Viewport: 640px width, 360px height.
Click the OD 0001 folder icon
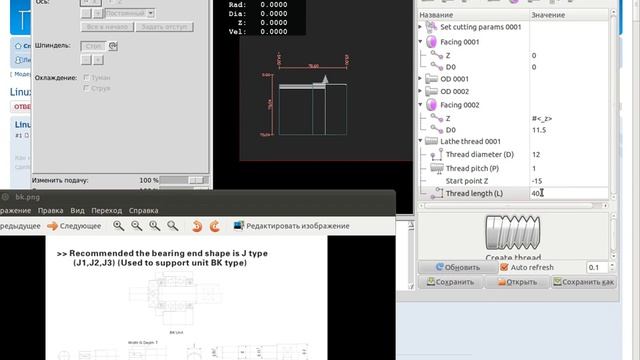click(431, 79)
